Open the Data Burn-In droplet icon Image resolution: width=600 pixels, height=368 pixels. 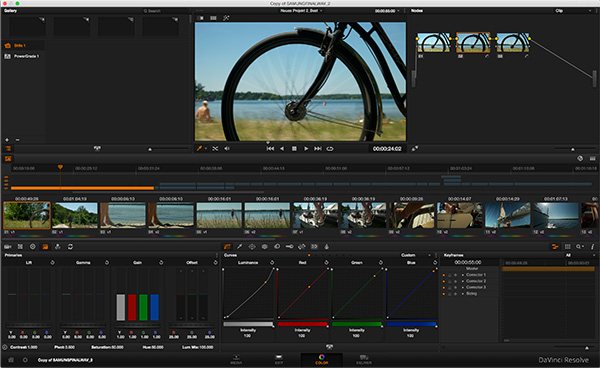[326, 247]
